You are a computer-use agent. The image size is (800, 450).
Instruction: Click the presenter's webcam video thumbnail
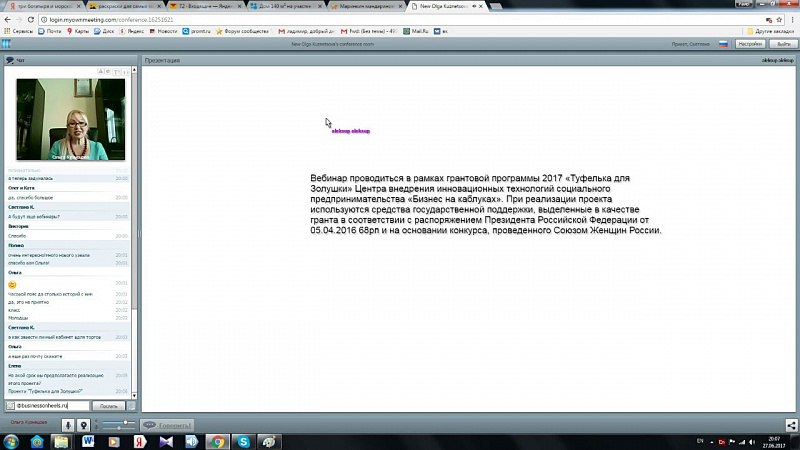tap(70, 120)
